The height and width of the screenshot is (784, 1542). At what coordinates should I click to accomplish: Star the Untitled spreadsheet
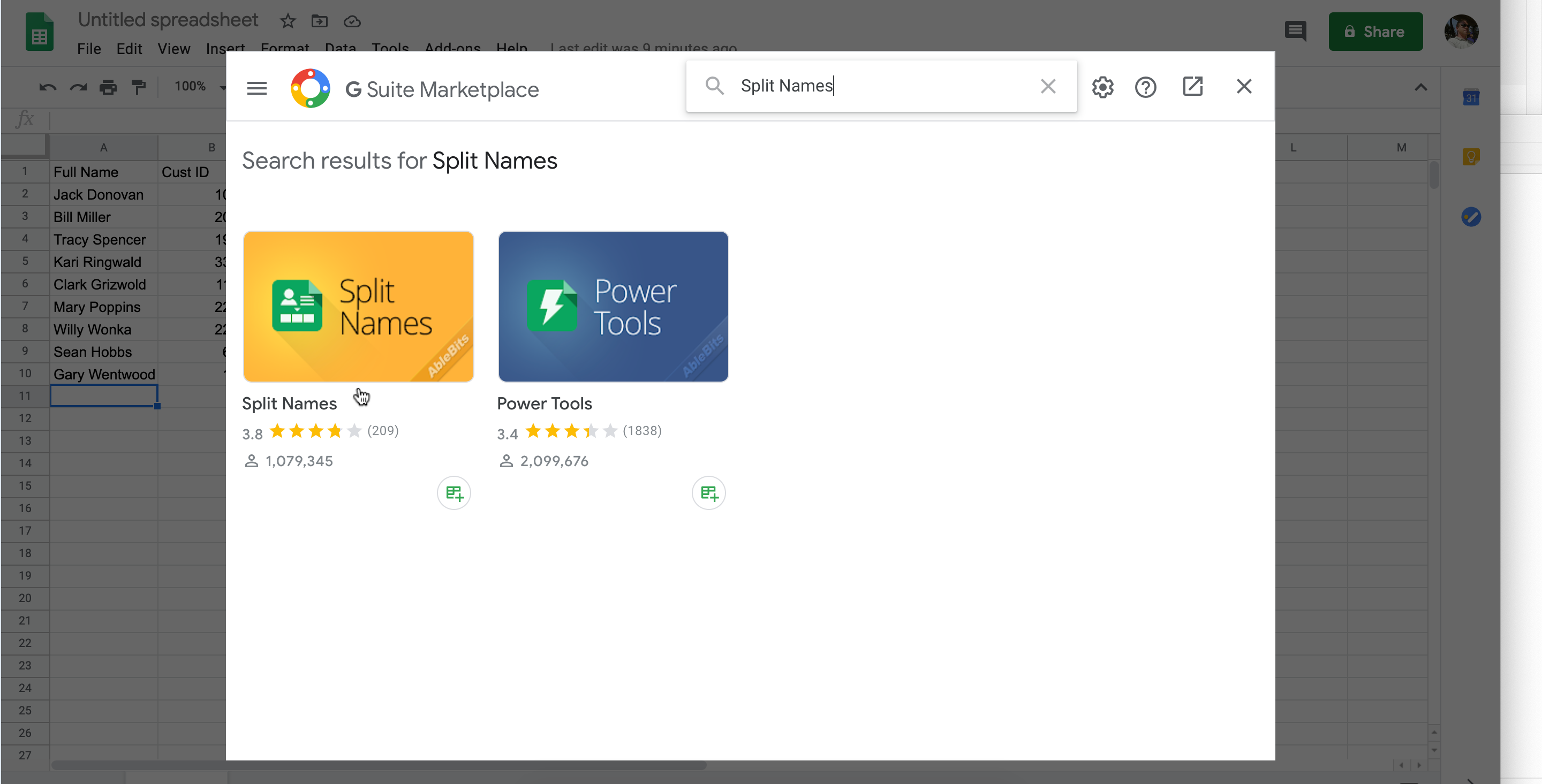288,21
